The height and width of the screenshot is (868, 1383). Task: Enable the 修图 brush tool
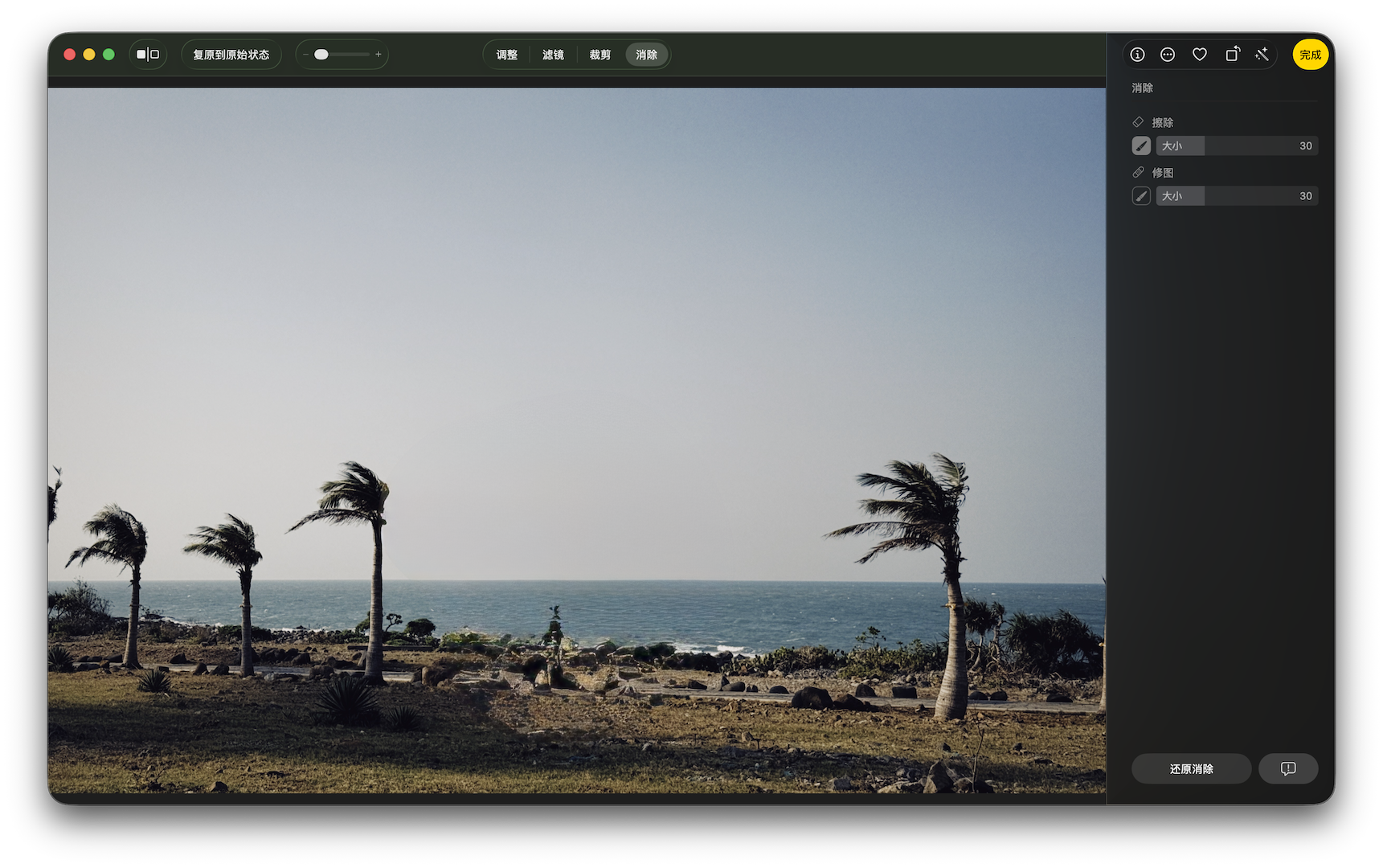pyautogui.click(x=1141, y=196)
